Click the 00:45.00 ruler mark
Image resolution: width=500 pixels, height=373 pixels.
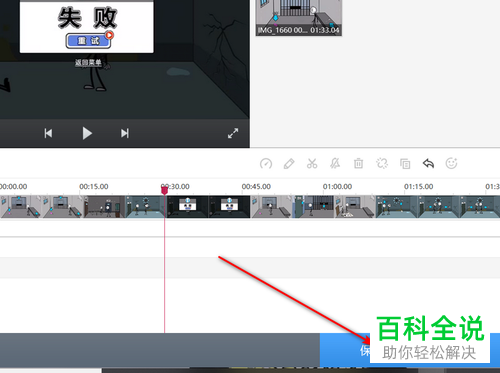coord(256,187)
